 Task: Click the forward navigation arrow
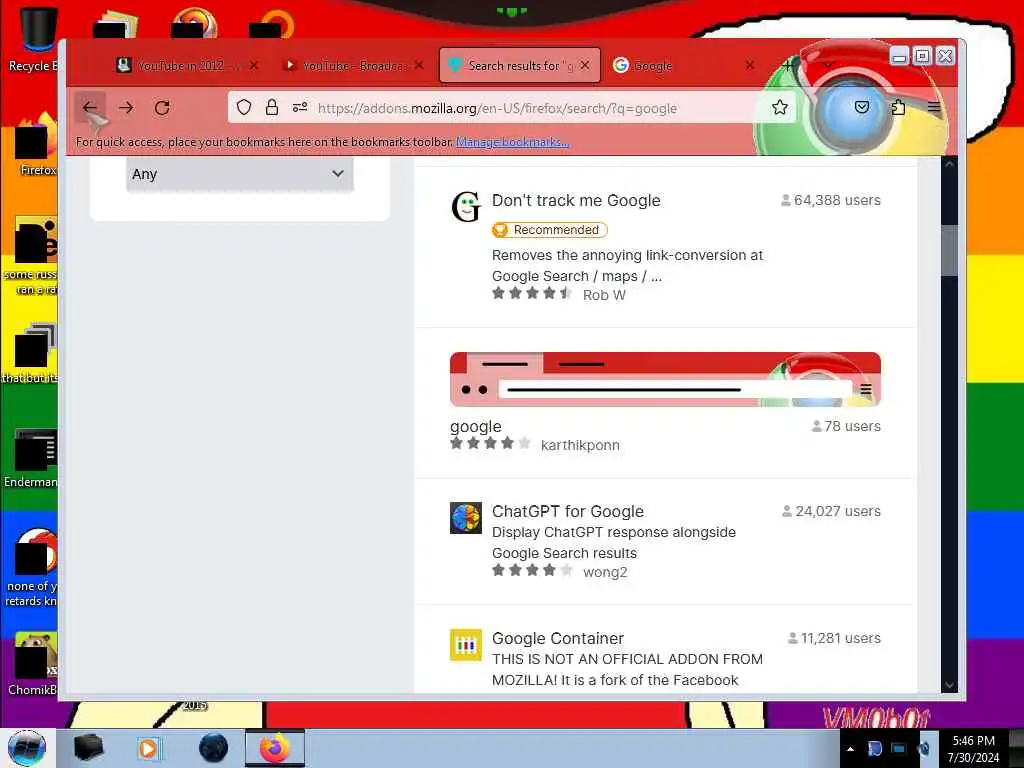click(x=126, y=108)
